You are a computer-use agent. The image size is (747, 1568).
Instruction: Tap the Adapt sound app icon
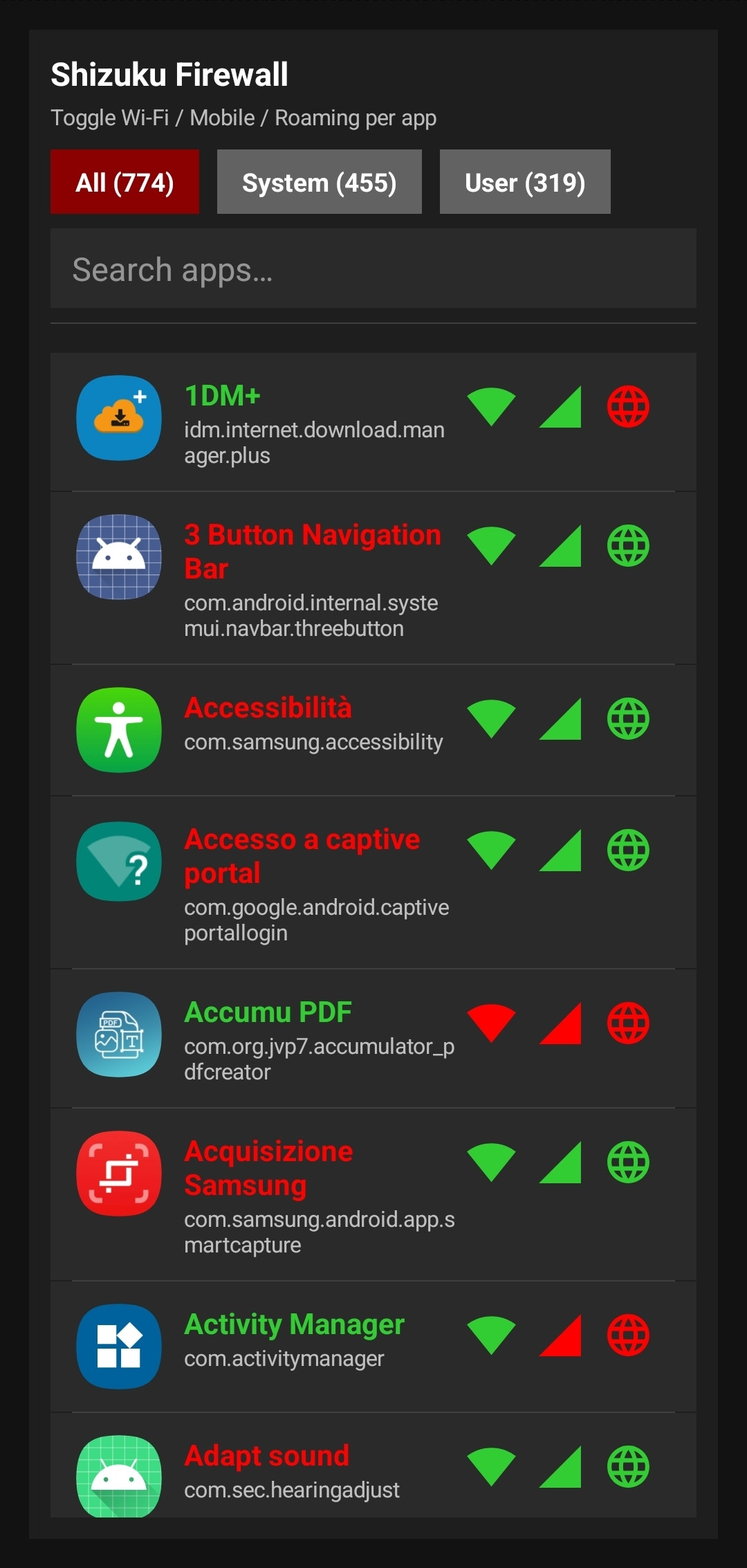(x=119, y=1476)
